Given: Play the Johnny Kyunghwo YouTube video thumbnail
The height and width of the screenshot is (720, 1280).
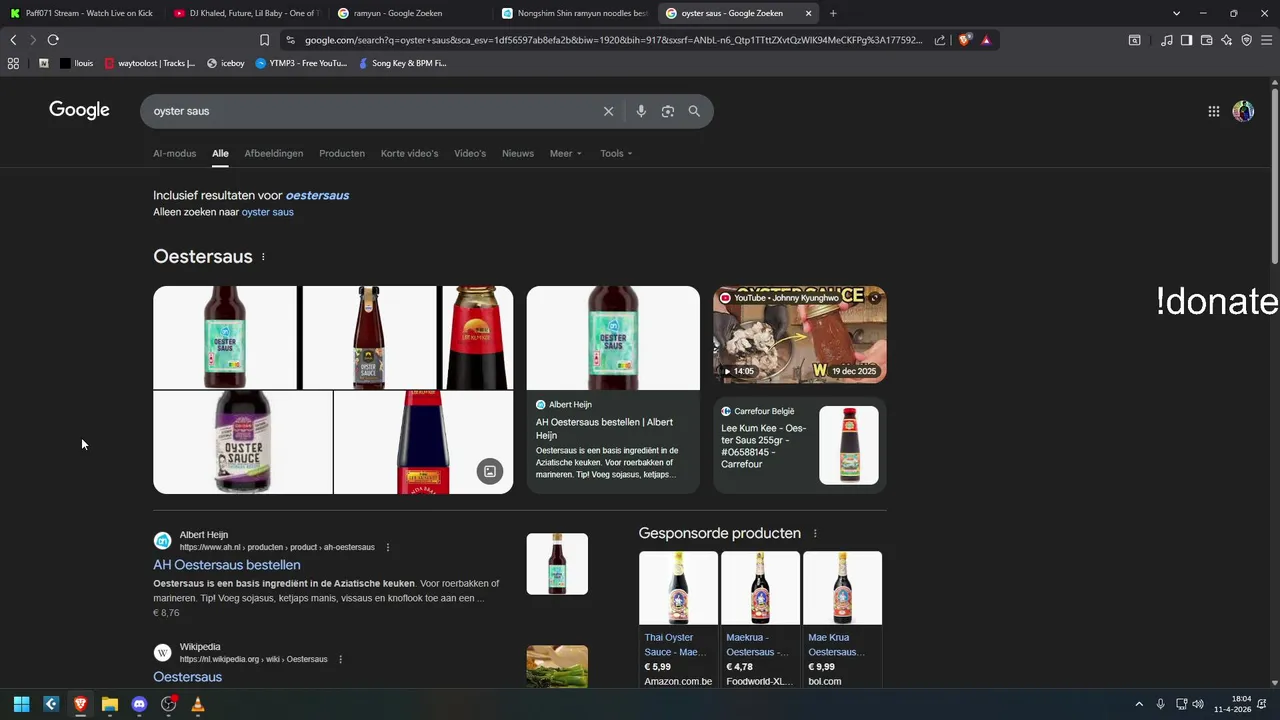Looking at the screenshot, I should tap(800, 335).
